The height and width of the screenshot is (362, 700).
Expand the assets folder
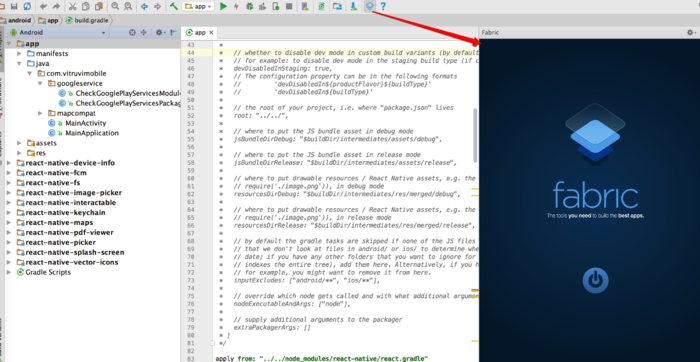[19, 143]
